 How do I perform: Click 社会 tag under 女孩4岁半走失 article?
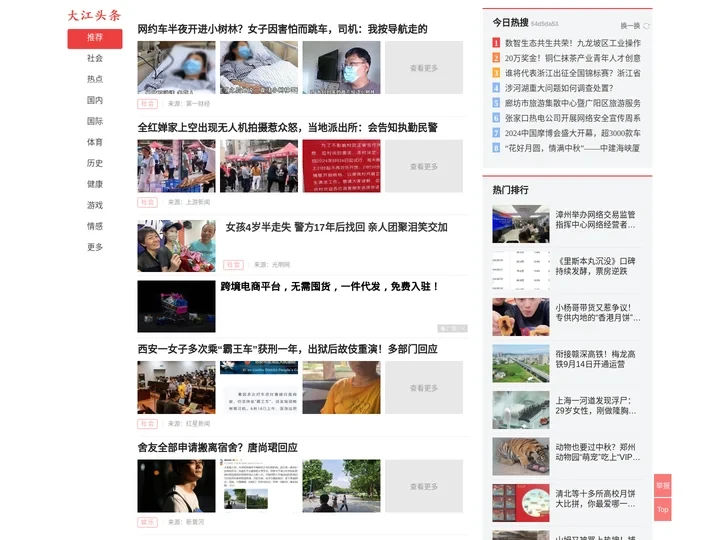tap(233, 264)
